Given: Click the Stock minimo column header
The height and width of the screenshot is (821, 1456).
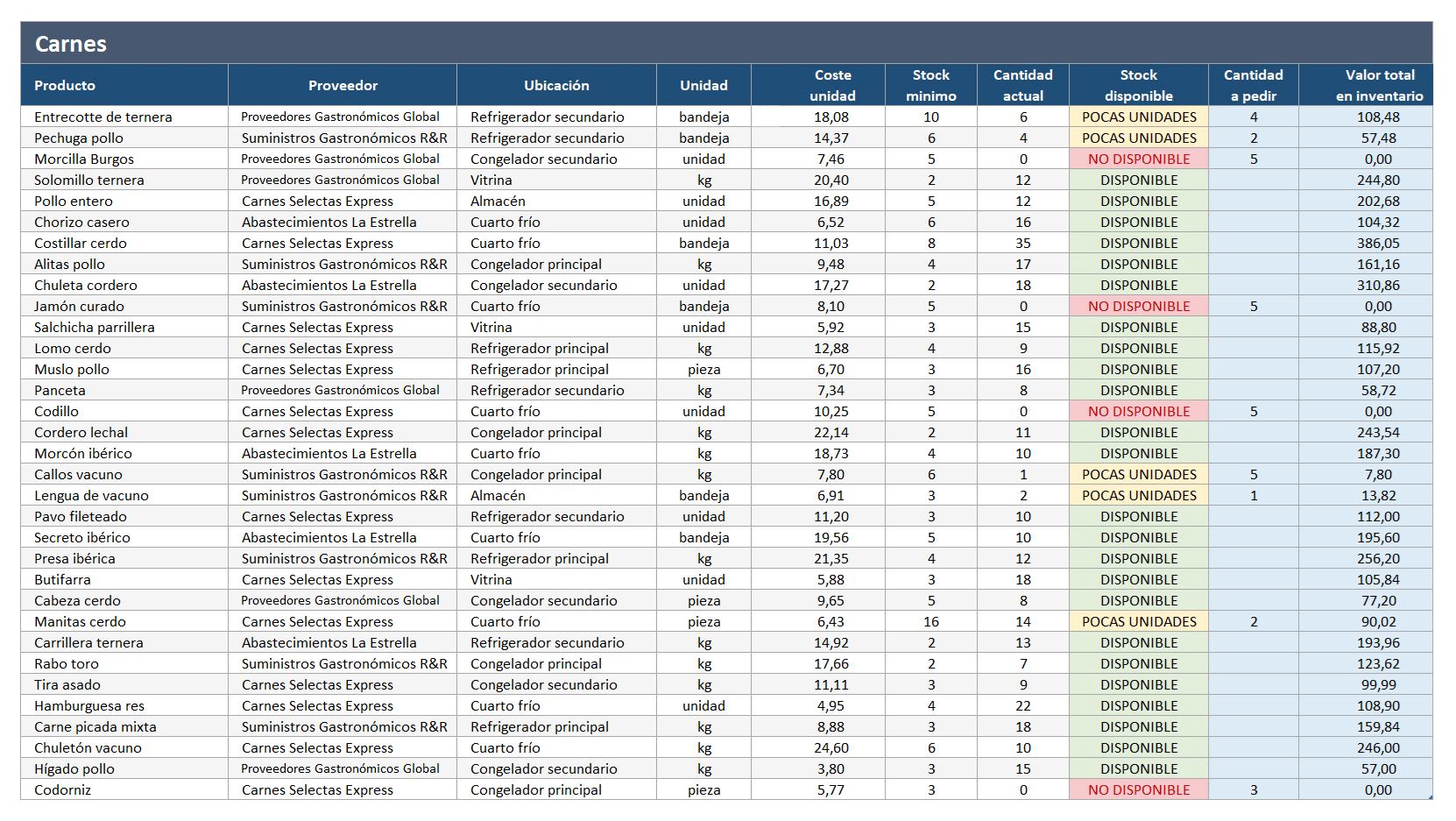Looking at the screenshot, I should (931, 85).
